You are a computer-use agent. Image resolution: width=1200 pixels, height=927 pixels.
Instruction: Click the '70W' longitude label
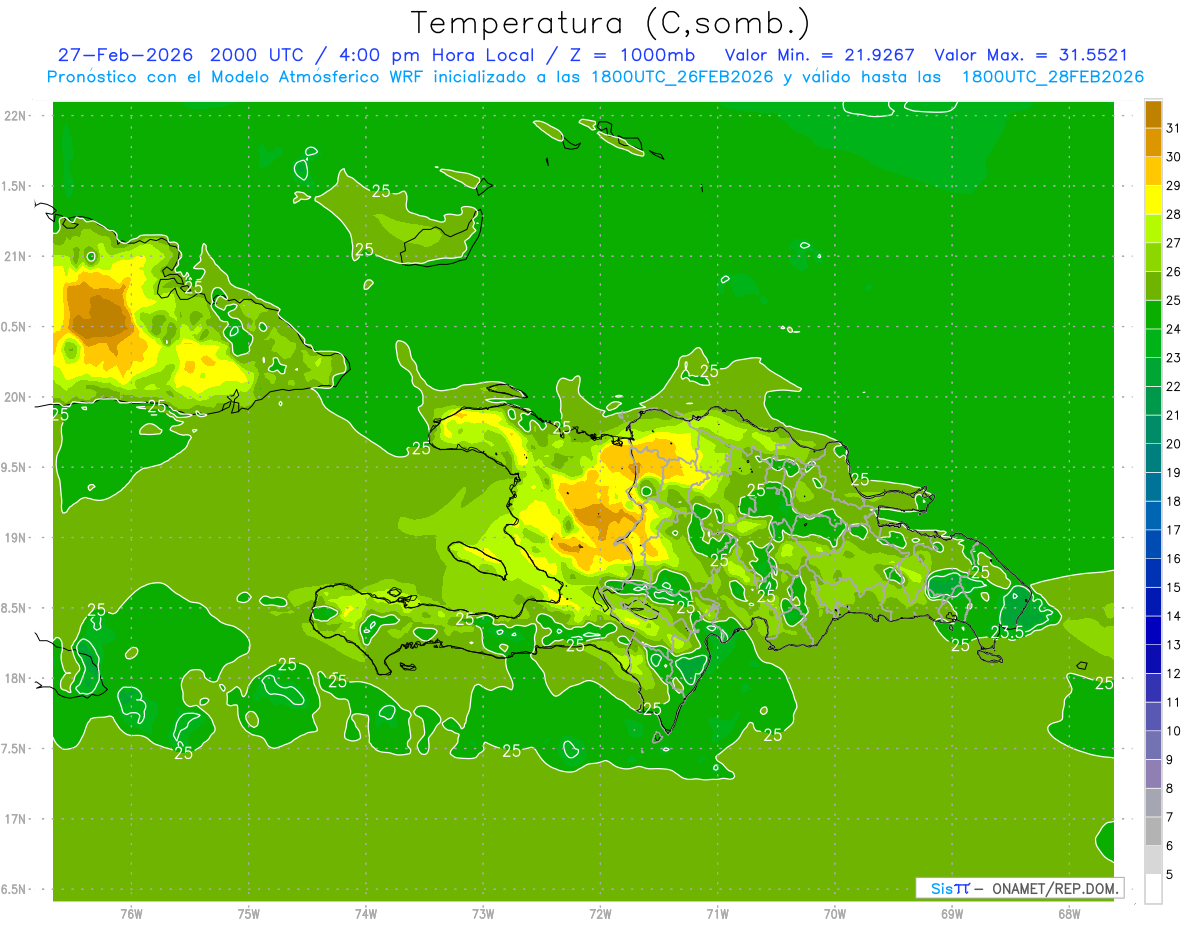(835, 913)
